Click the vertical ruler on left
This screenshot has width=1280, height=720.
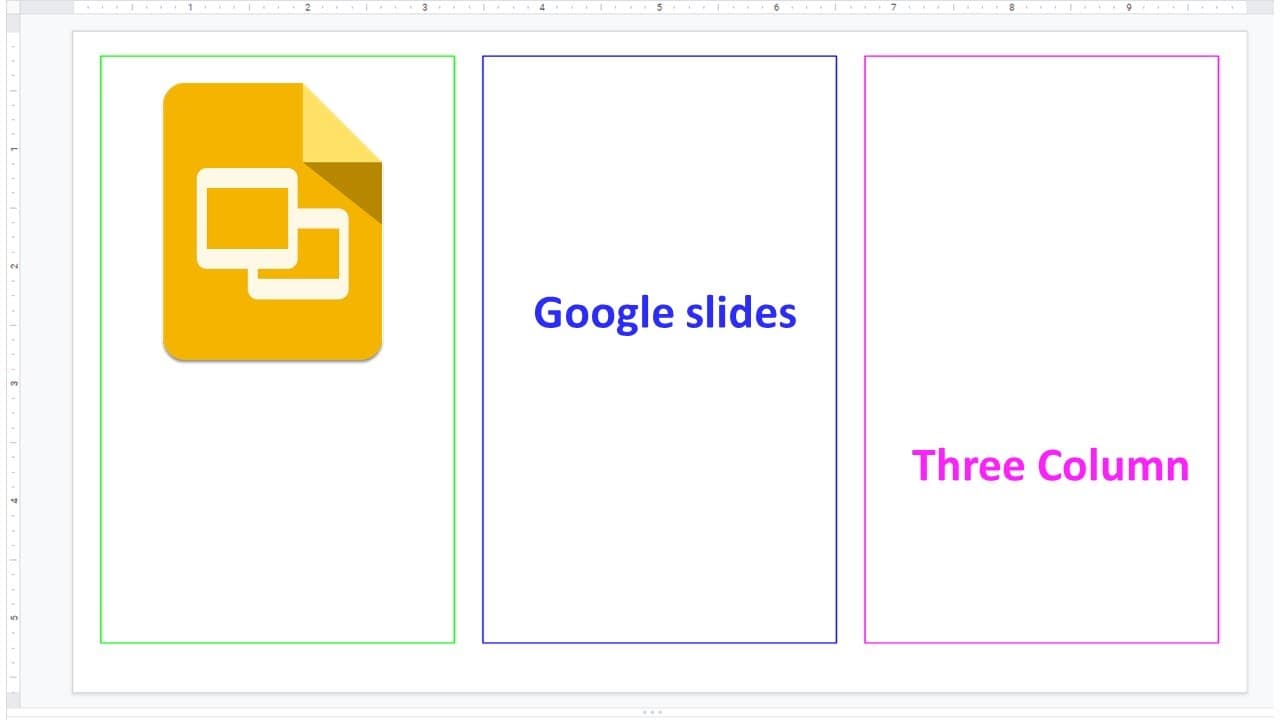click(x=13, y=360)
